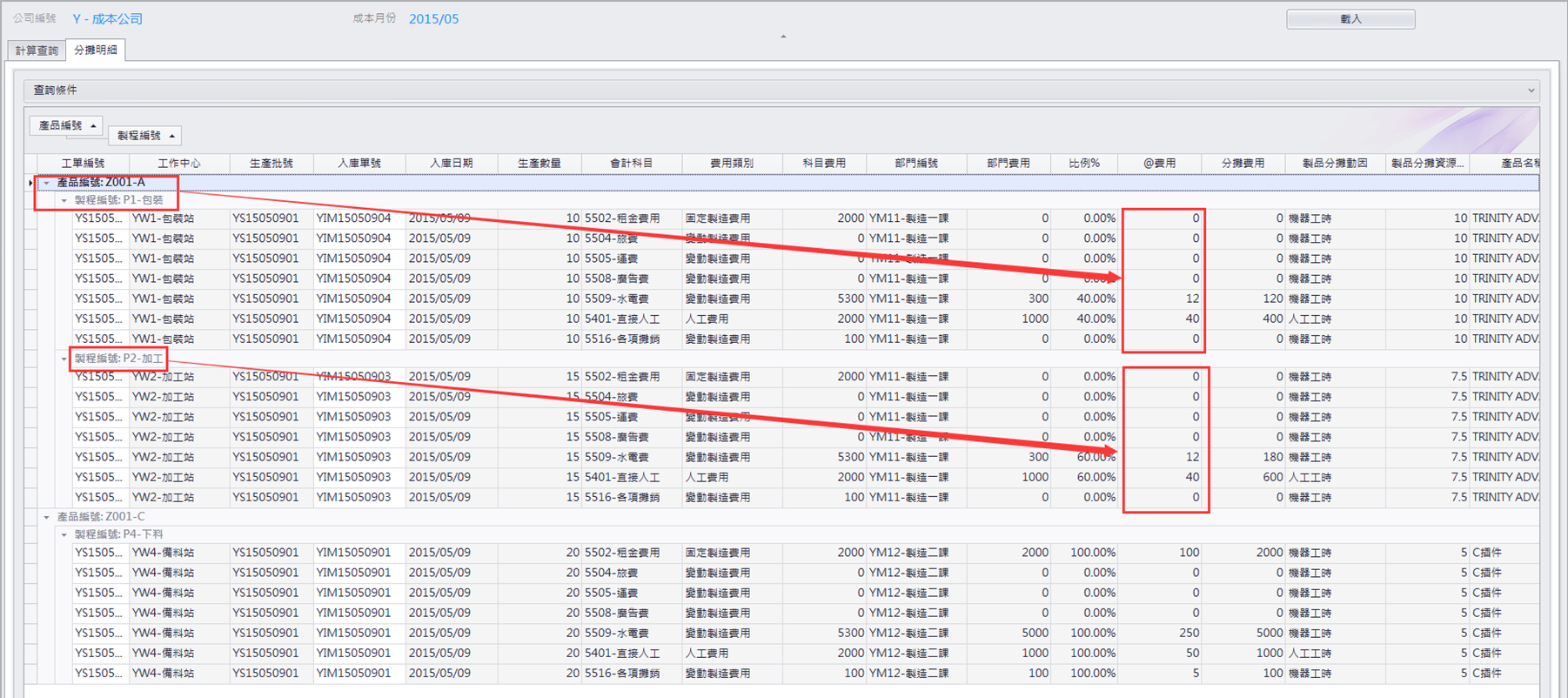Click 部門費用 value 2000 in P4-下料
Image resolution: width=1568 pixels, height=698 pixels.
point(1008,553)
